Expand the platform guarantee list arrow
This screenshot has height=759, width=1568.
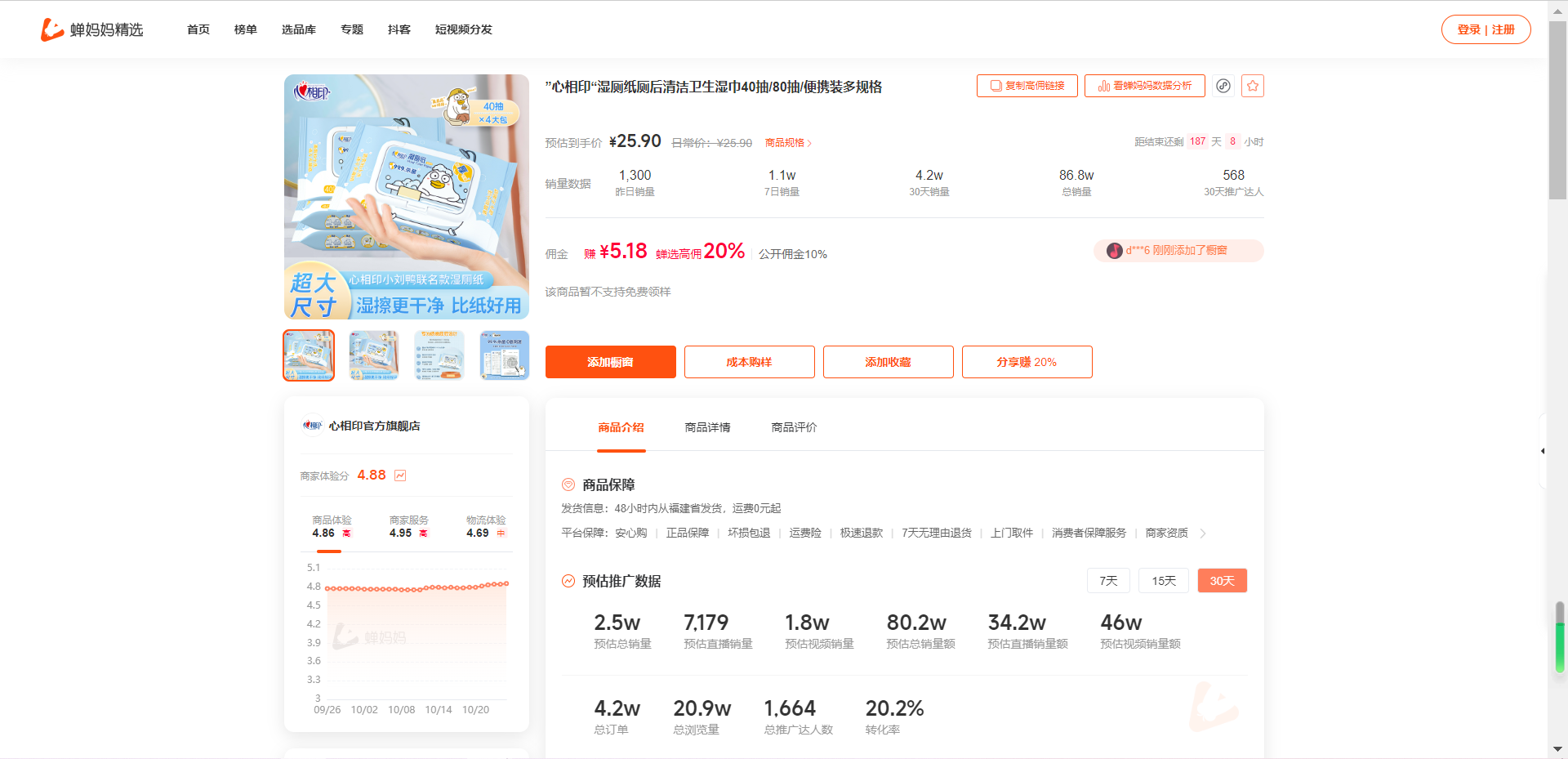[x=1203, y=534]
